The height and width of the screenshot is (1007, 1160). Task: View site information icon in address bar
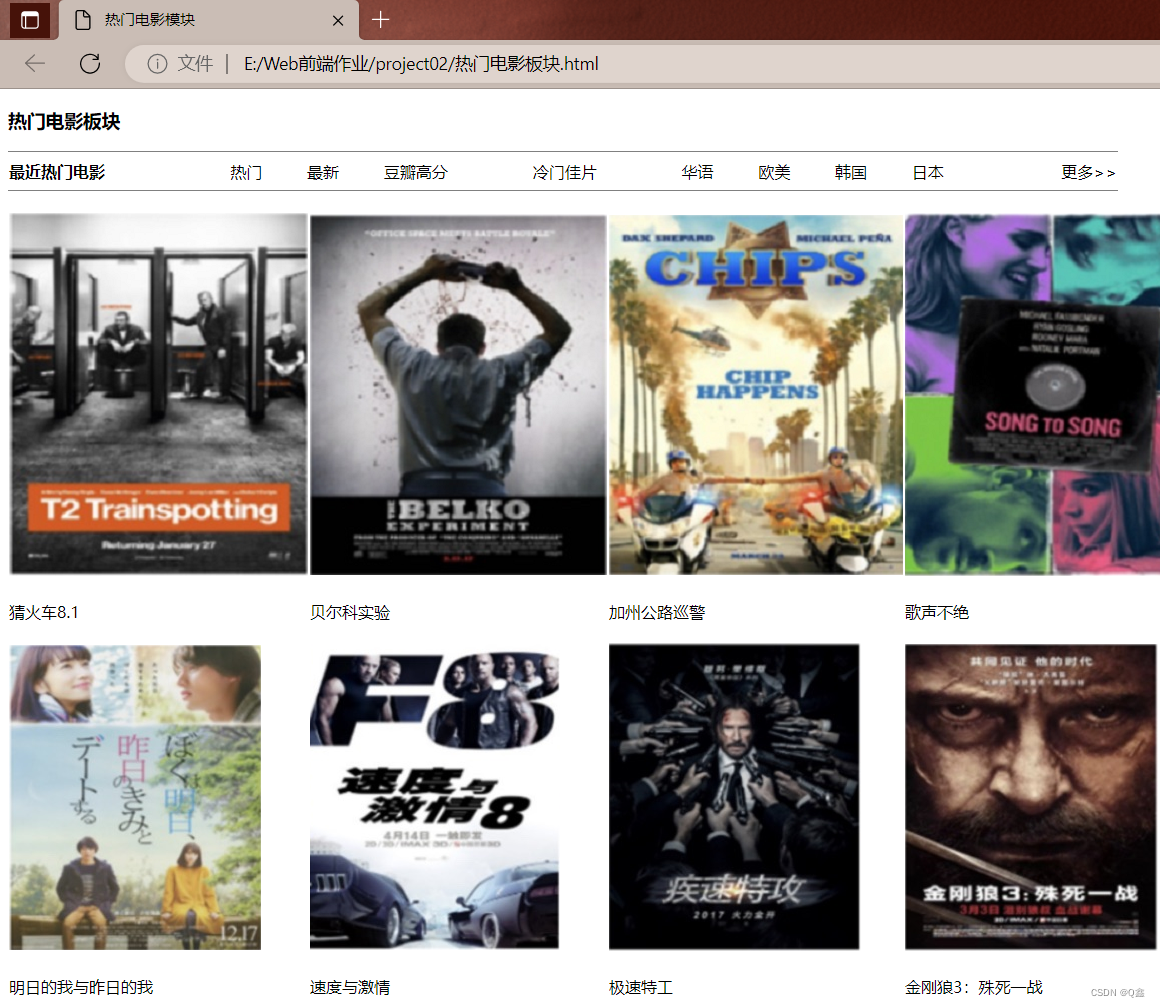157,64
